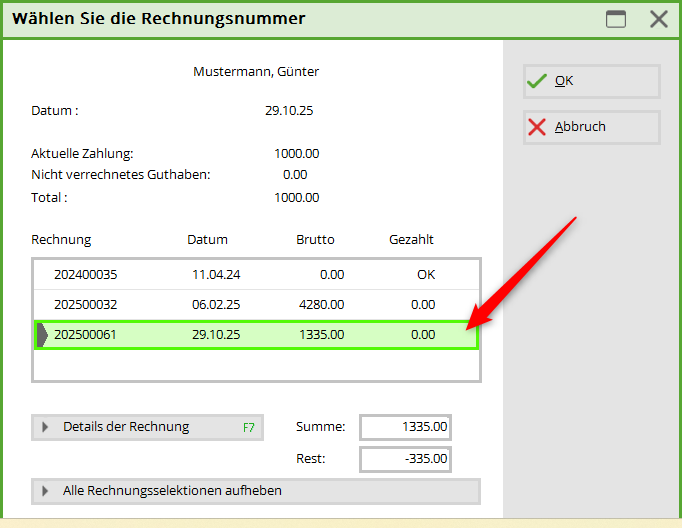Click into the Rest field
This screenshot has height=528, width=682.
[x=405, y=459]
